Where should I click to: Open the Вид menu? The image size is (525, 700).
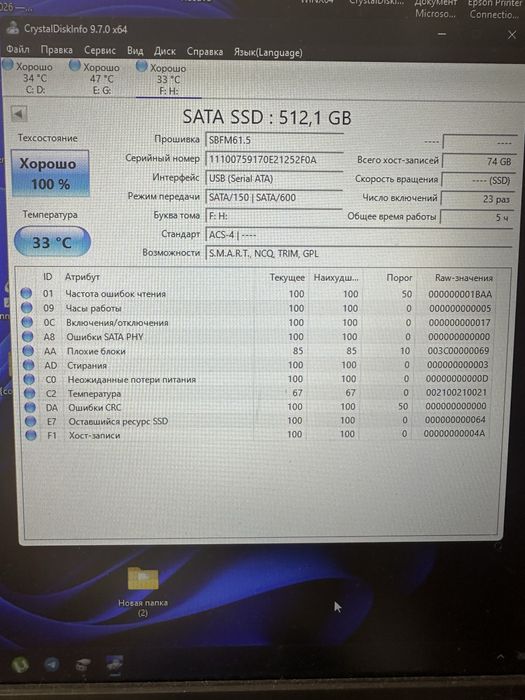click(135, 51)
